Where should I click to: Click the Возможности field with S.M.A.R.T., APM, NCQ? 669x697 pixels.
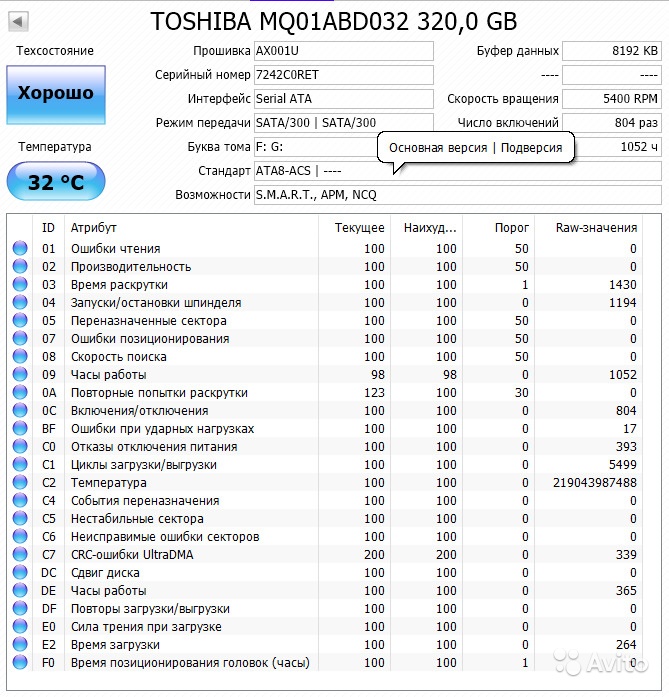point(457,195)
